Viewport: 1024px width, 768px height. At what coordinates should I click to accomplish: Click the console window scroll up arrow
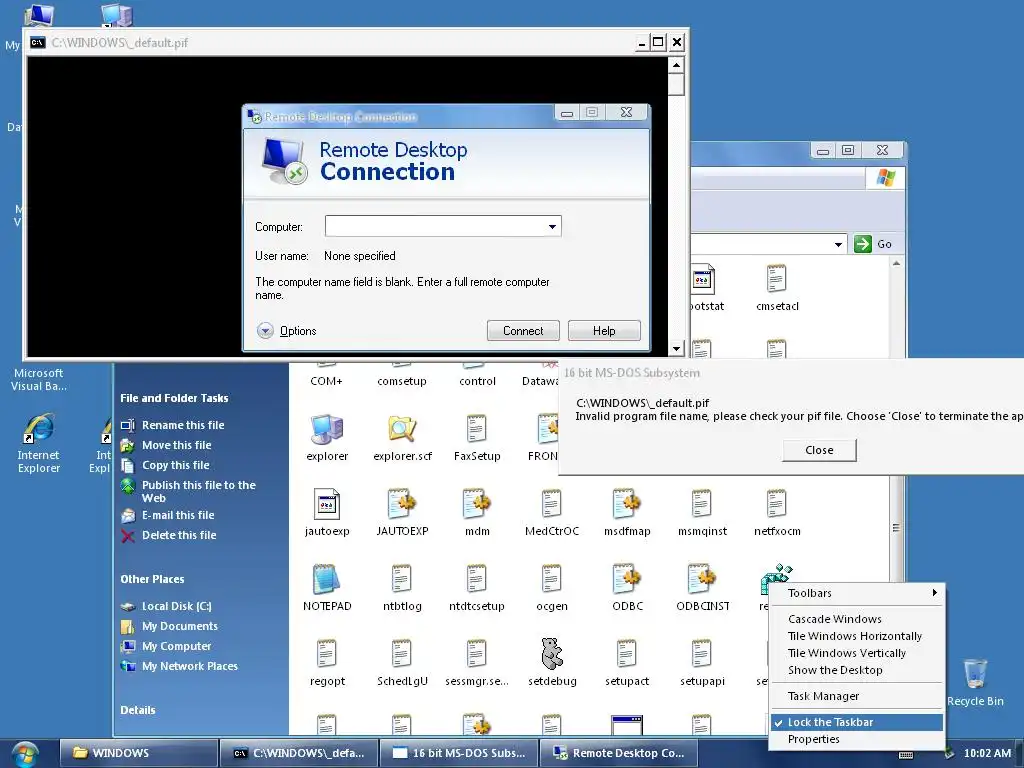[x=677, y=65]
